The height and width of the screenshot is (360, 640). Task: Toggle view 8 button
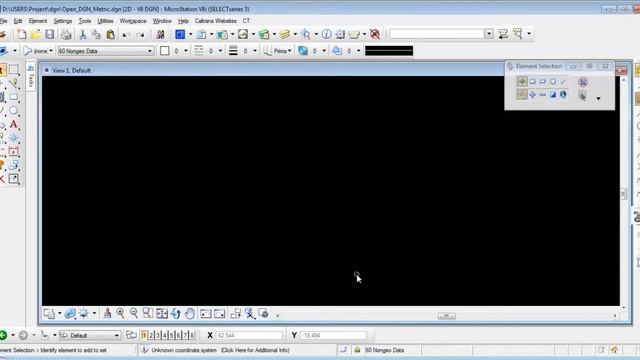(191, 336)
